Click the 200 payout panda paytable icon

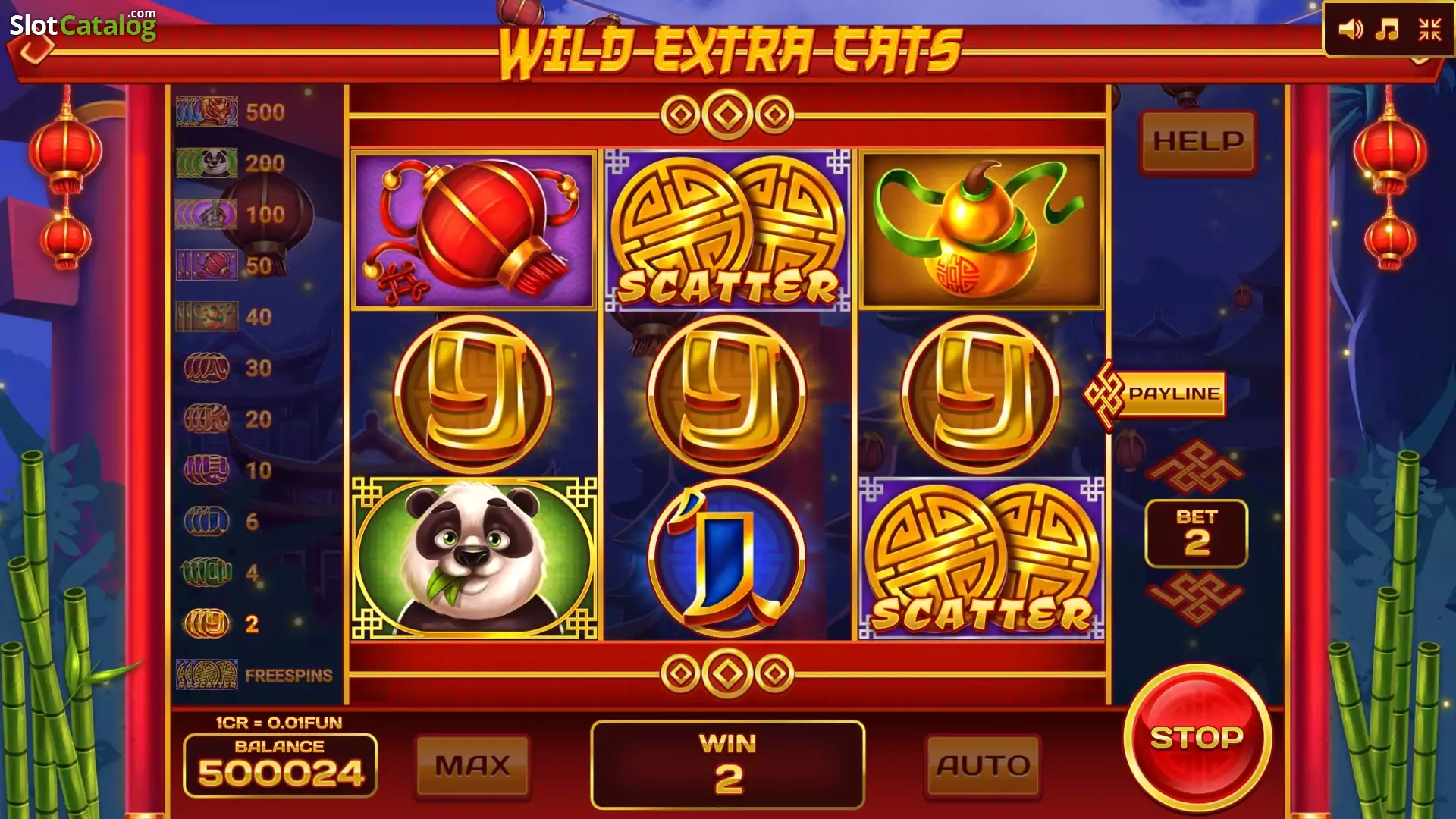pyautogui.click(x=207, y=163)
